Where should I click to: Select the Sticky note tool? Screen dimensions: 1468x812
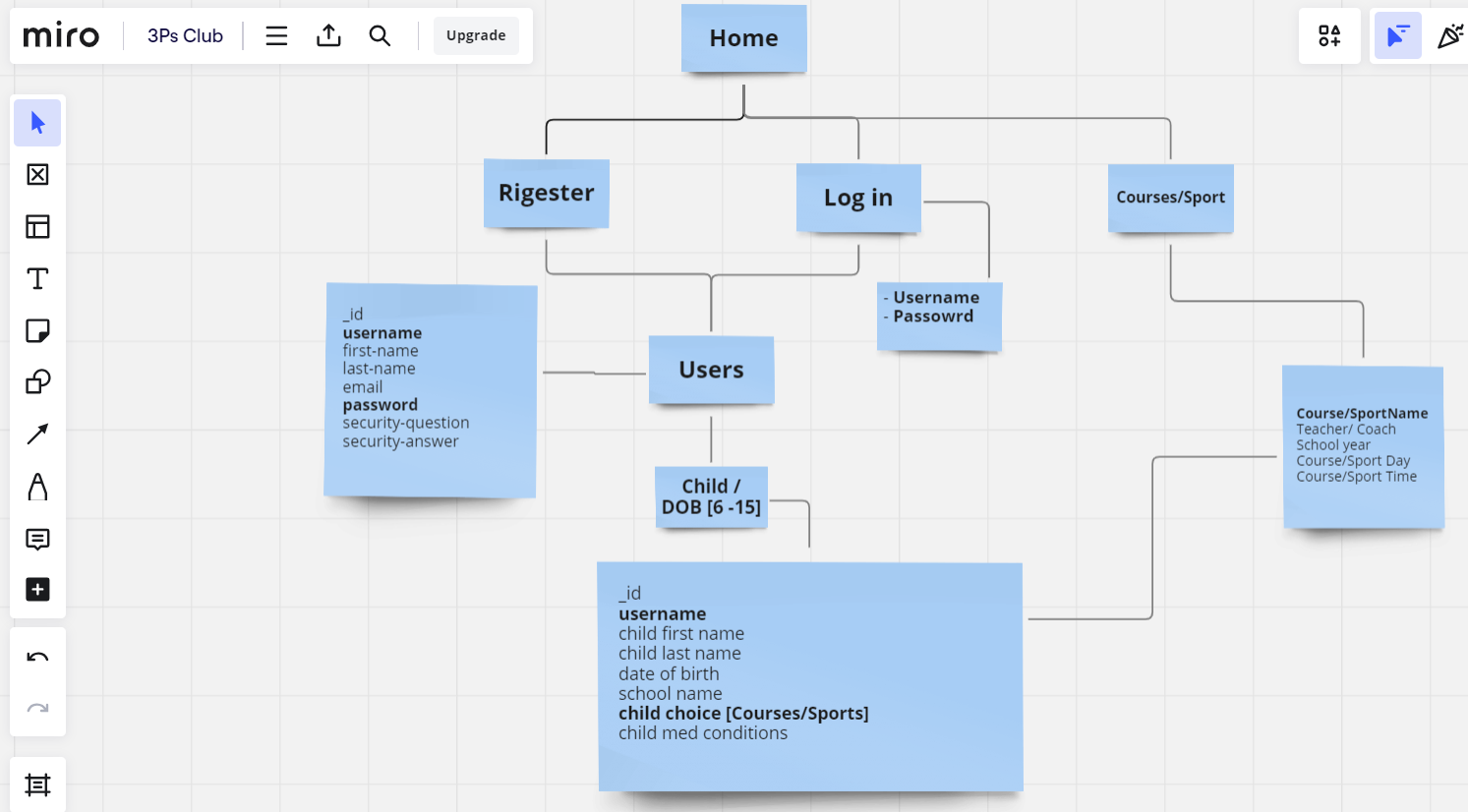click(x=37, y=331)
